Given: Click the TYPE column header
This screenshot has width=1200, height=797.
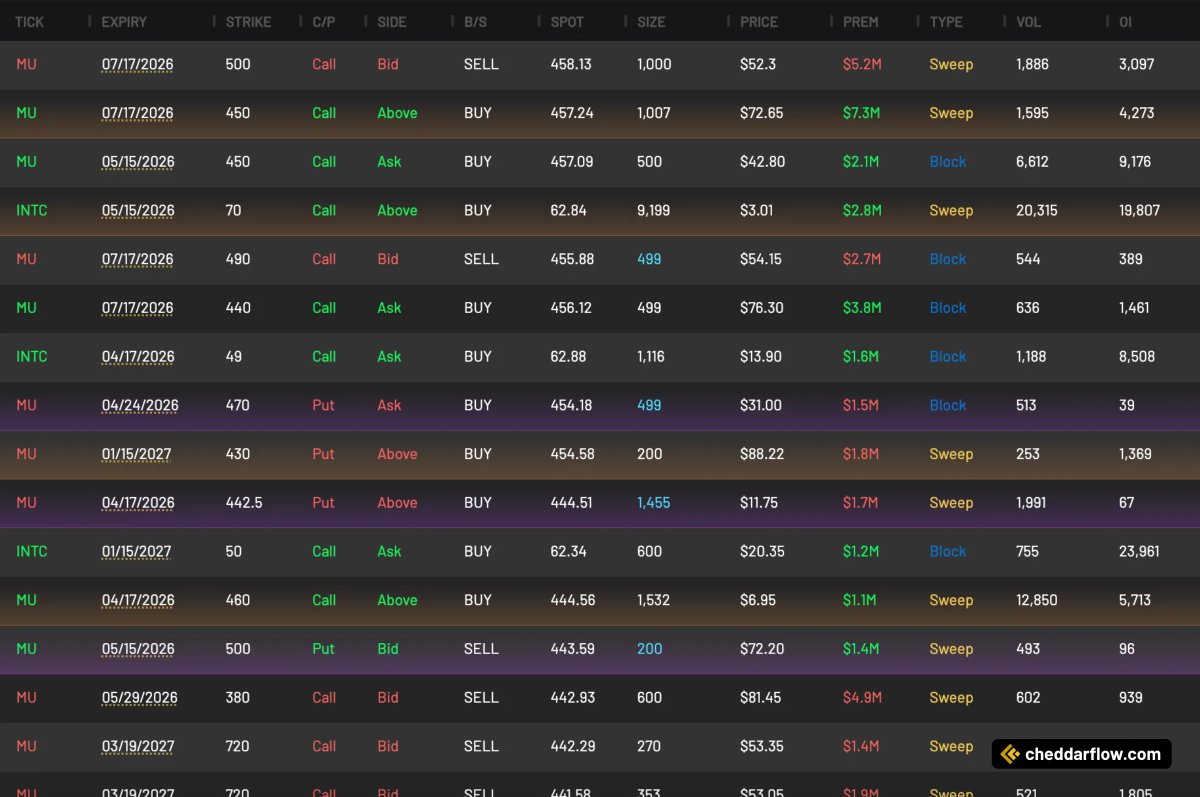Looking at the screenshot, I should point(946,22).
